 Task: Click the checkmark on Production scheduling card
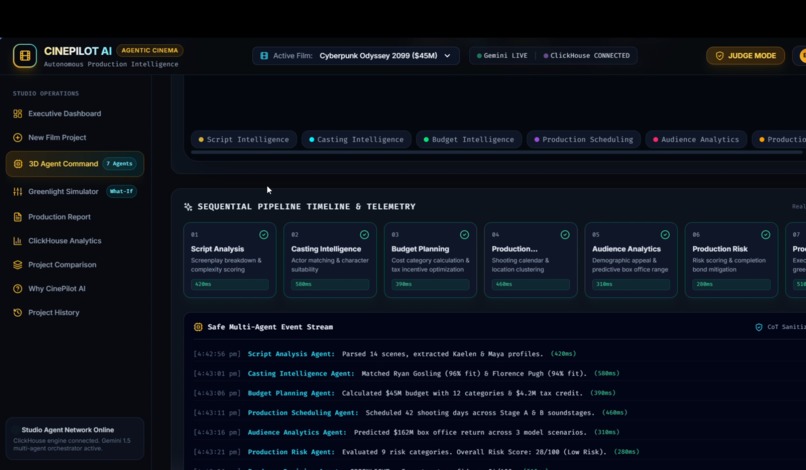tap(565, 234)
